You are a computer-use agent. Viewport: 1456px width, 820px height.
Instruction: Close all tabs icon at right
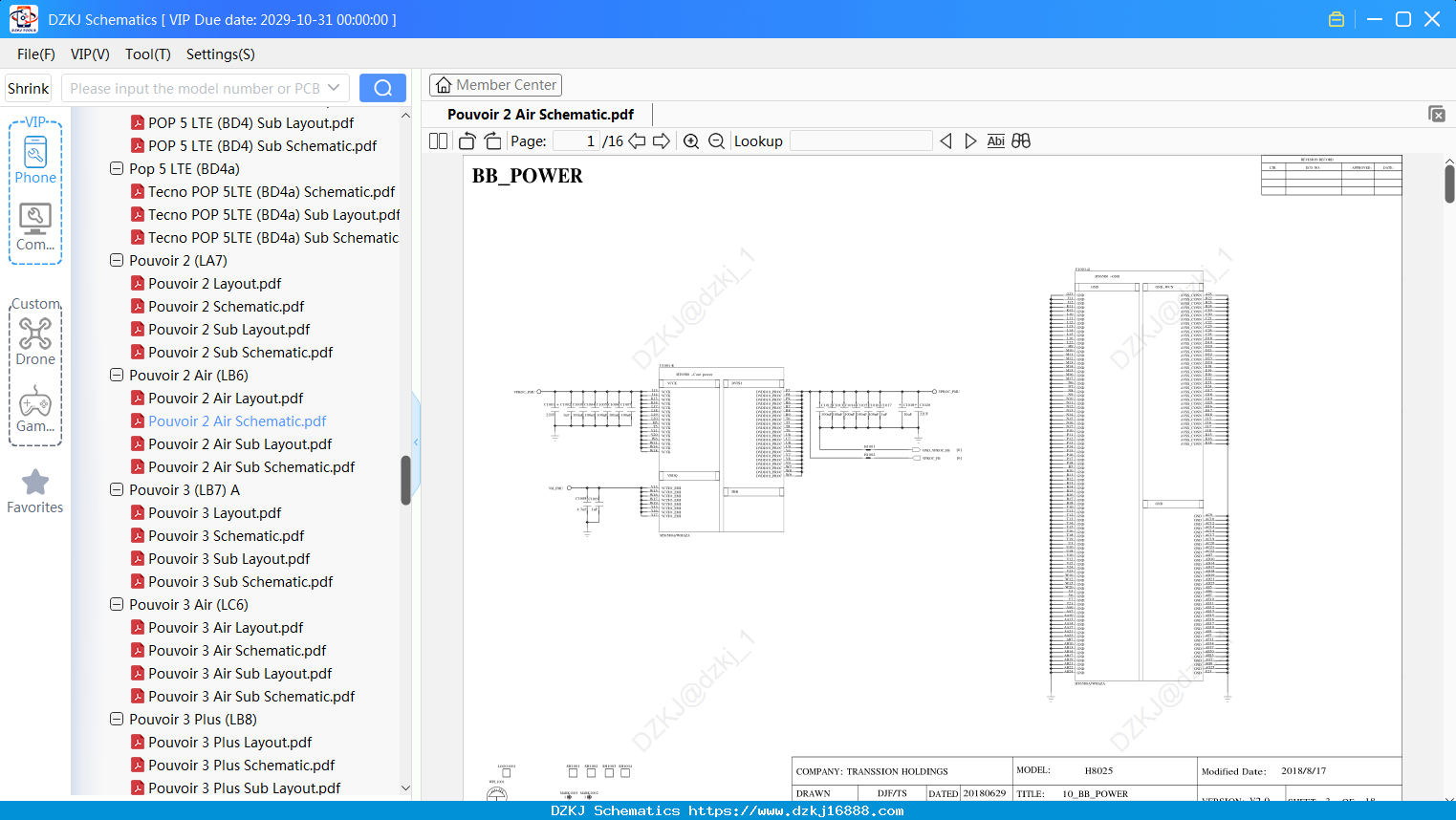1436,114
